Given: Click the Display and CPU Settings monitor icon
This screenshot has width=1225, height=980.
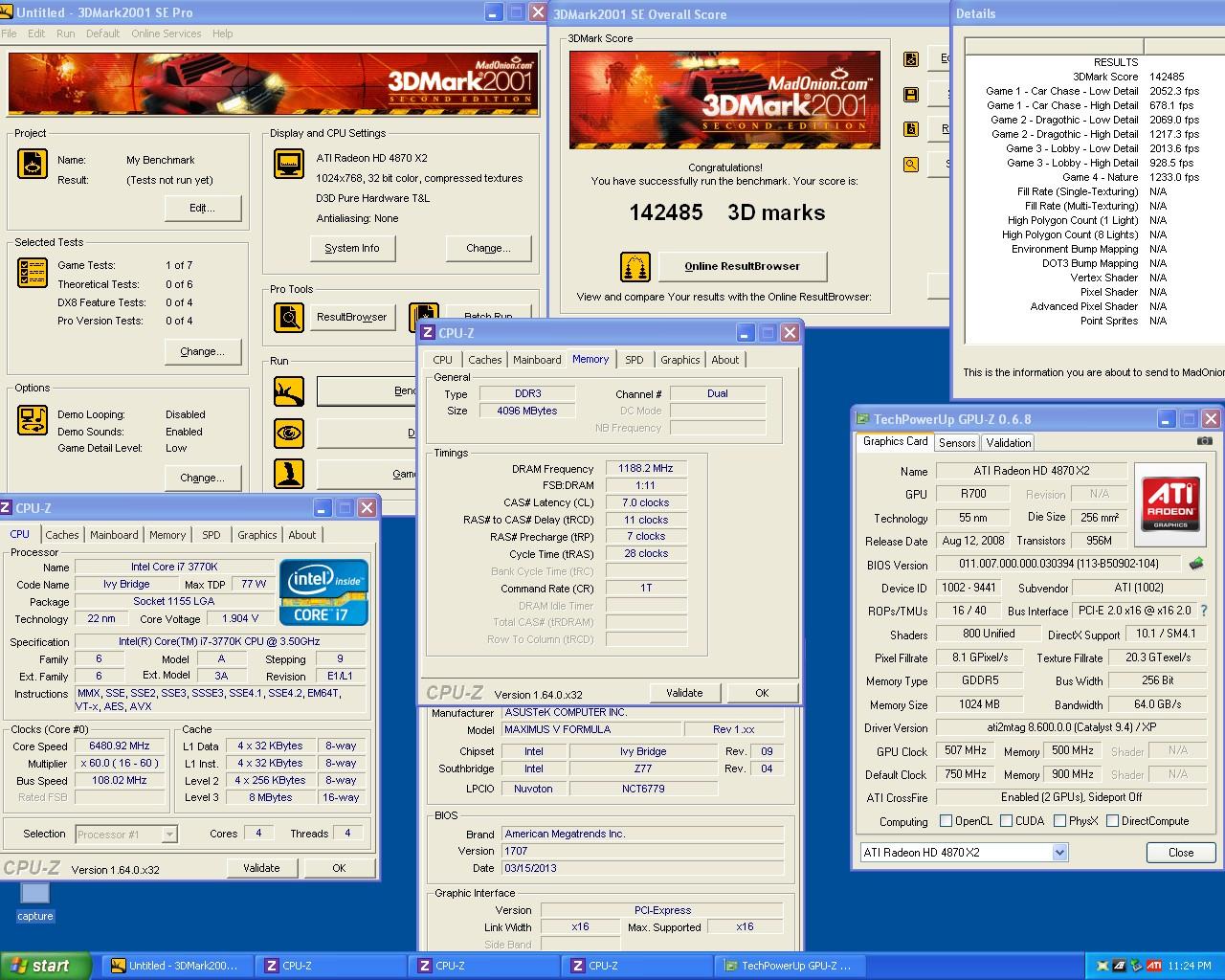Looking at the screenshot, I should click(289, 165).
